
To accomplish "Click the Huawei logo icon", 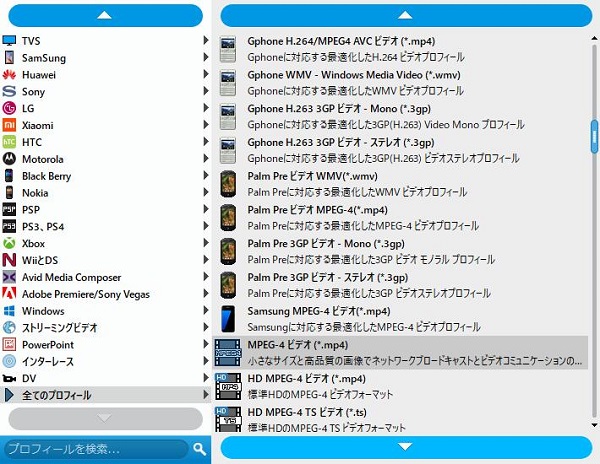I will 9,75.
